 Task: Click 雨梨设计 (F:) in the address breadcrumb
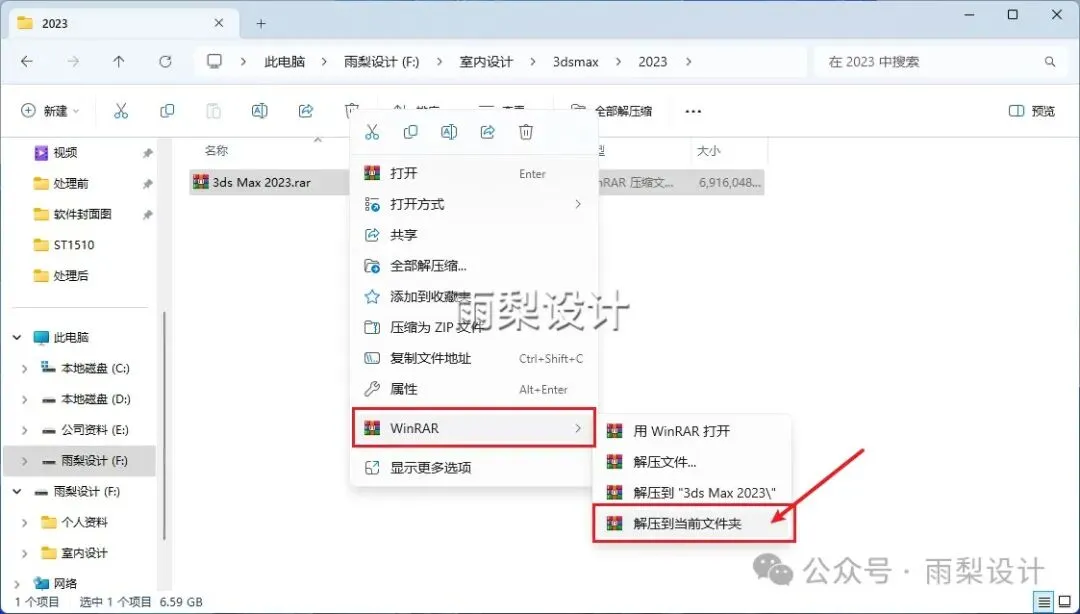point(382,61)
